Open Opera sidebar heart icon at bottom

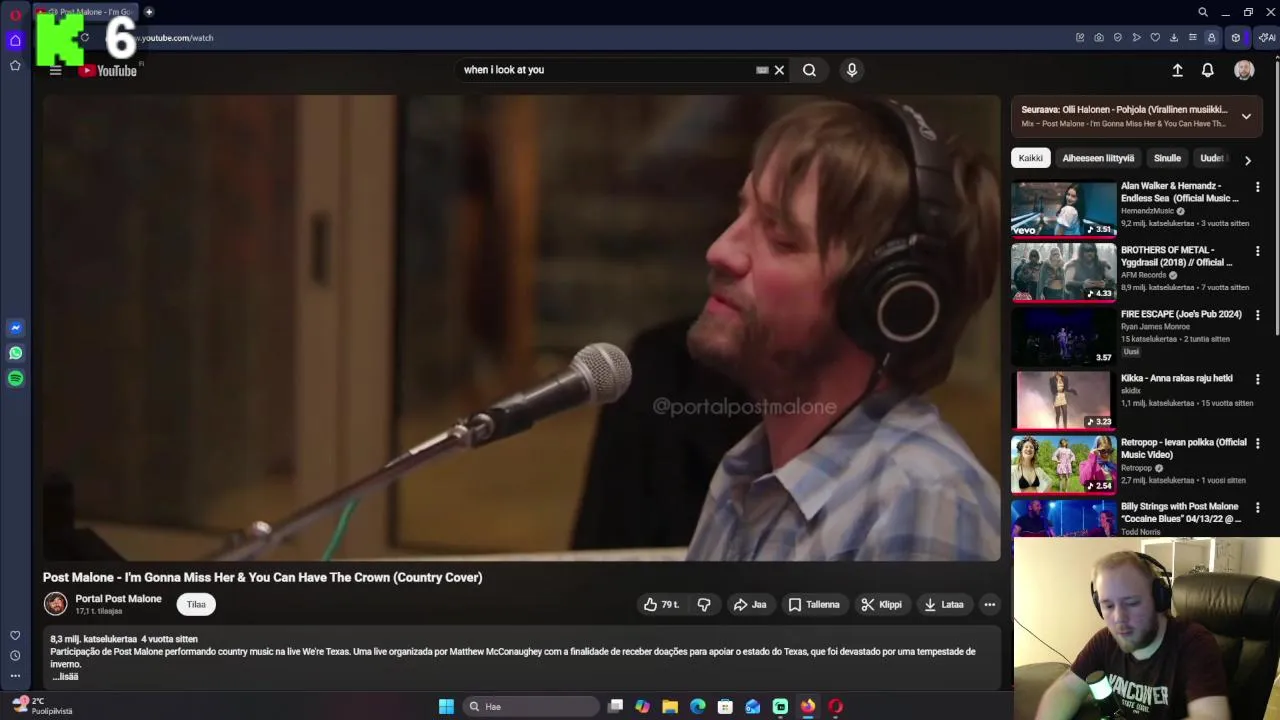coord(15,635)
